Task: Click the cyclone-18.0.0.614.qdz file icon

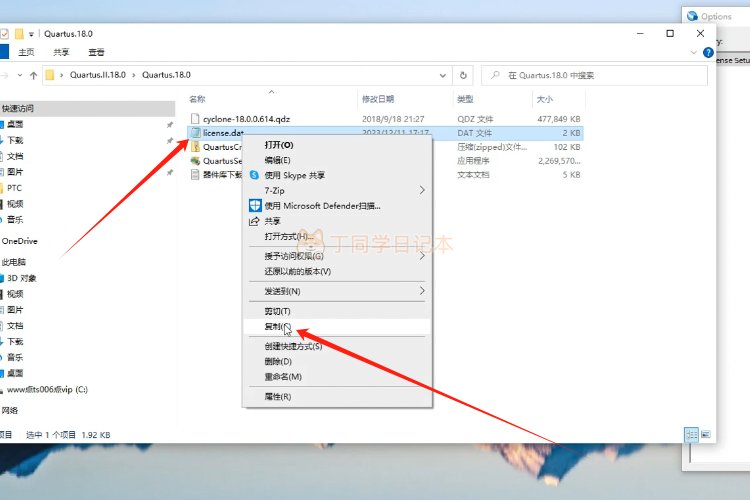Action: (x=195, y=119)
